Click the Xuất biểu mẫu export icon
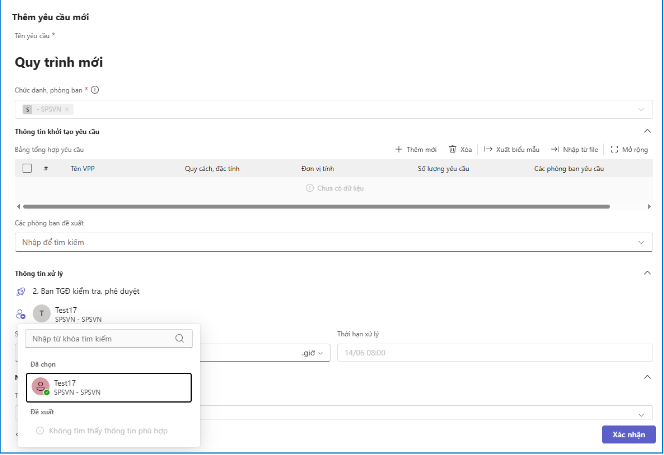This screenshot has height=455, width=664. (488, 149)
